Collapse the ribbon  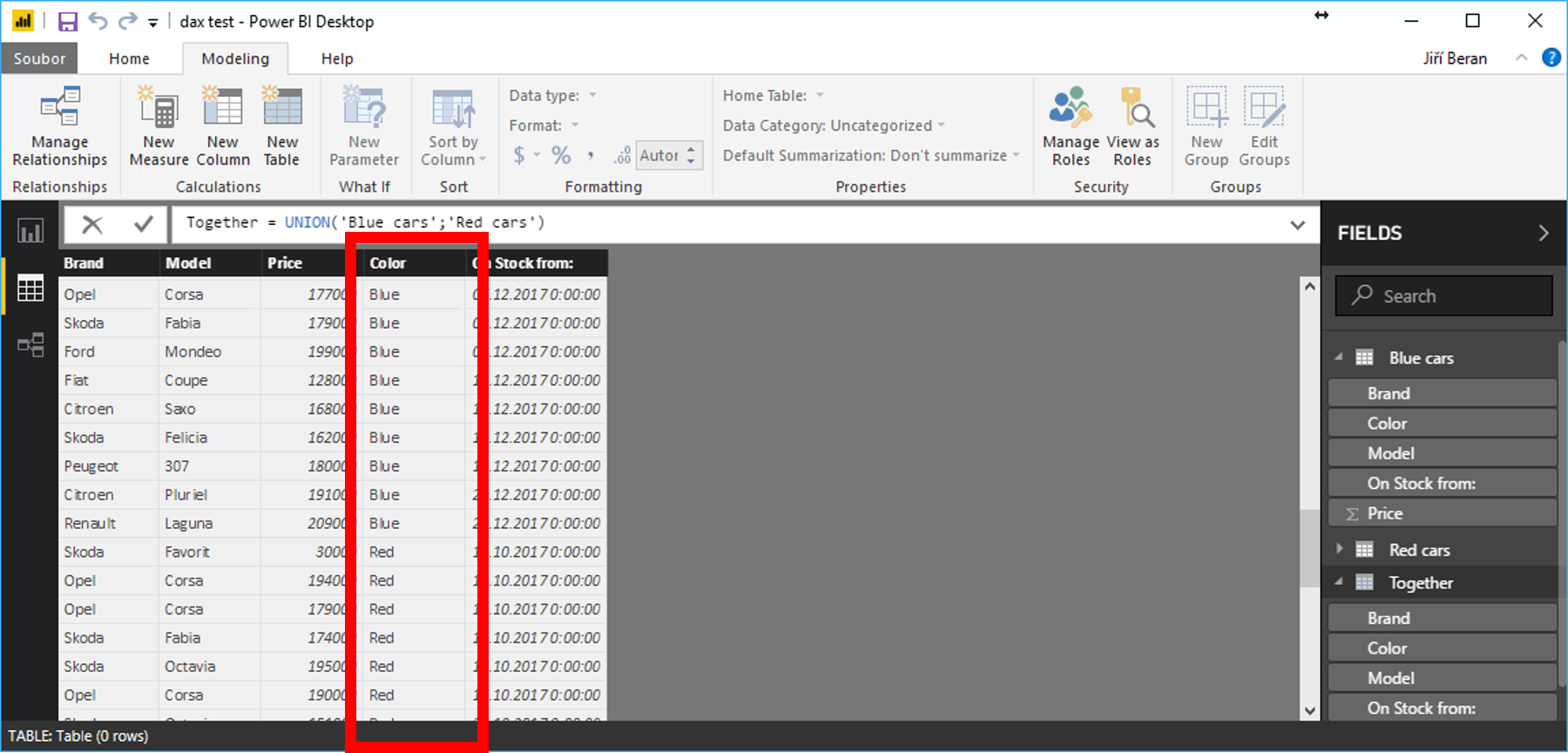(x=1522, y=58)
